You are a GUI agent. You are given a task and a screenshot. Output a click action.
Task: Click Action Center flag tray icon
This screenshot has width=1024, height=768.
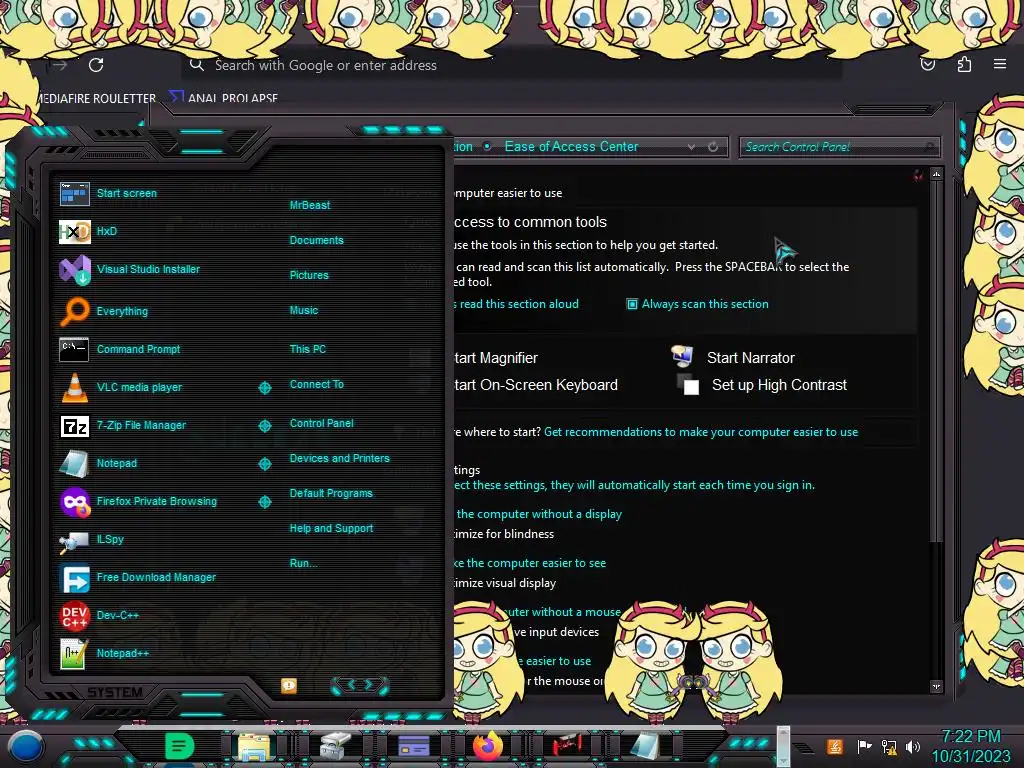[x=864, y=746]
